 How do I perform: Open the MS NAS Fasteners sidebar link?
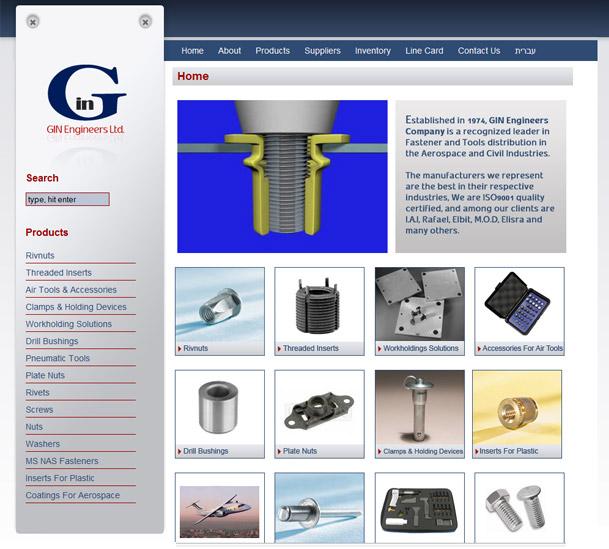tap(62, 460)
